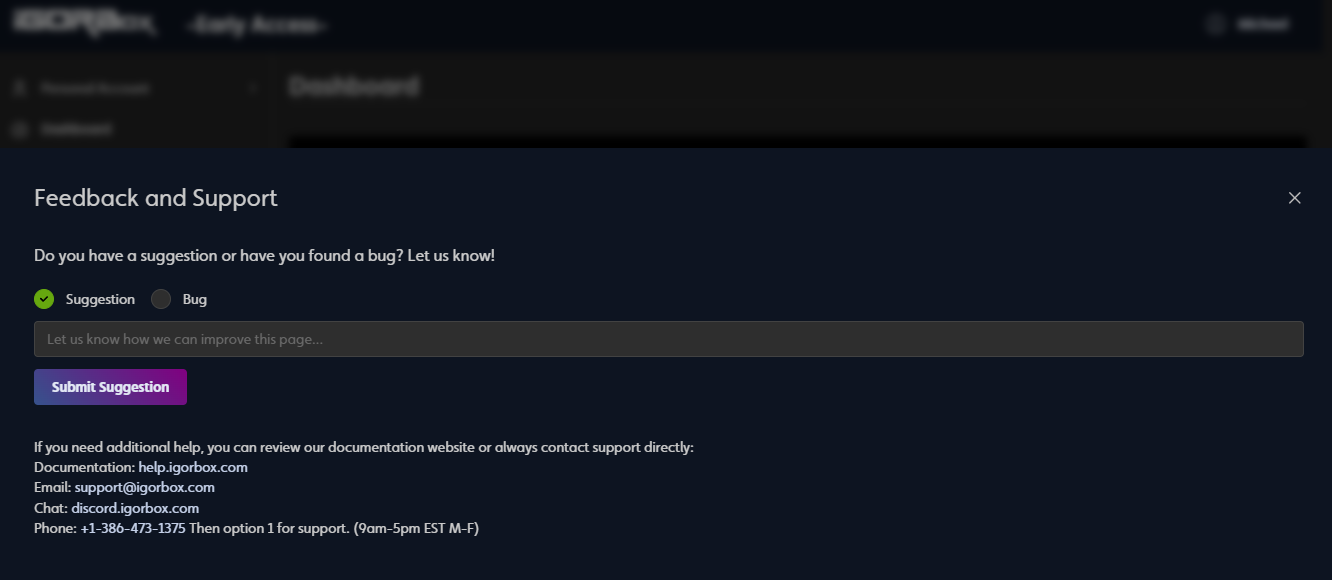This screenshot has height=580, width=1332.
Task: Click the X close icon on modal
Action: click(x=1295, y=198)
